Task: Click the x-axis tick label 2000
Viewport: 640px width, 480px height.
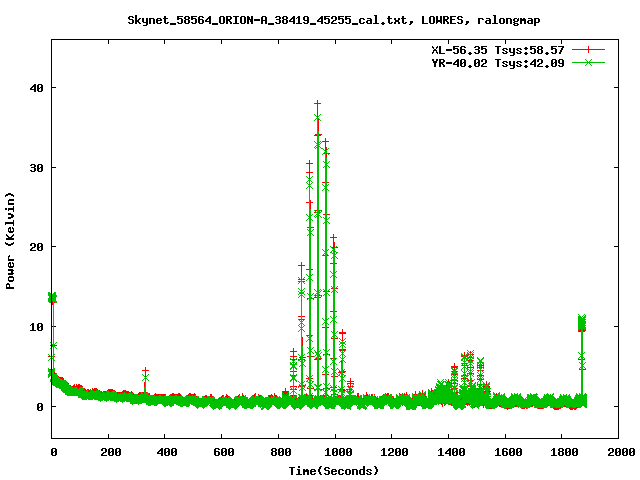Action: coord(621,452)
